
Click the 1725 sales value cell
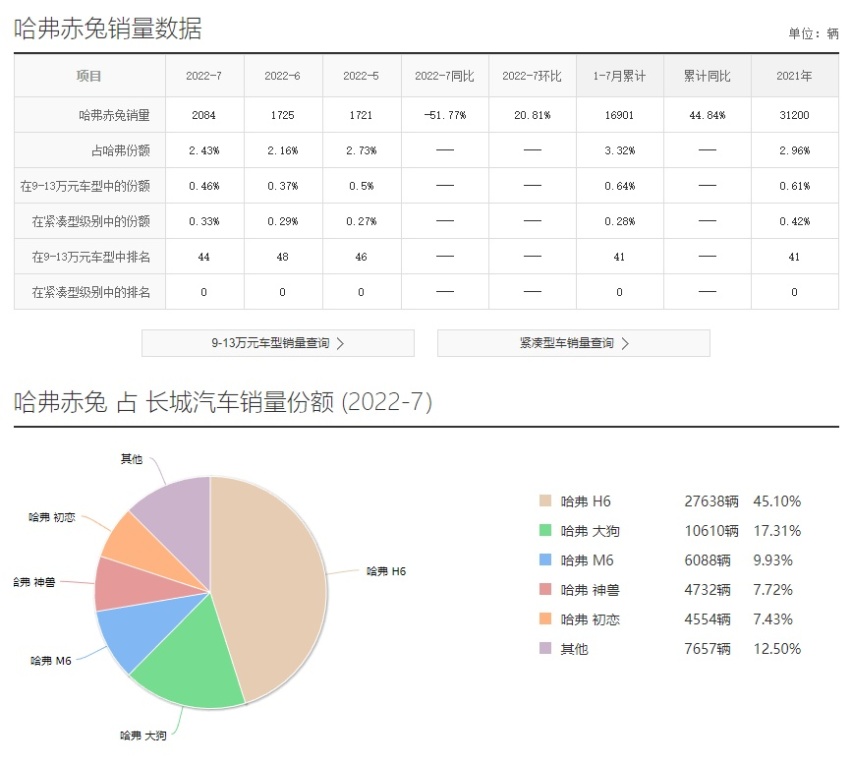point(283,115)
